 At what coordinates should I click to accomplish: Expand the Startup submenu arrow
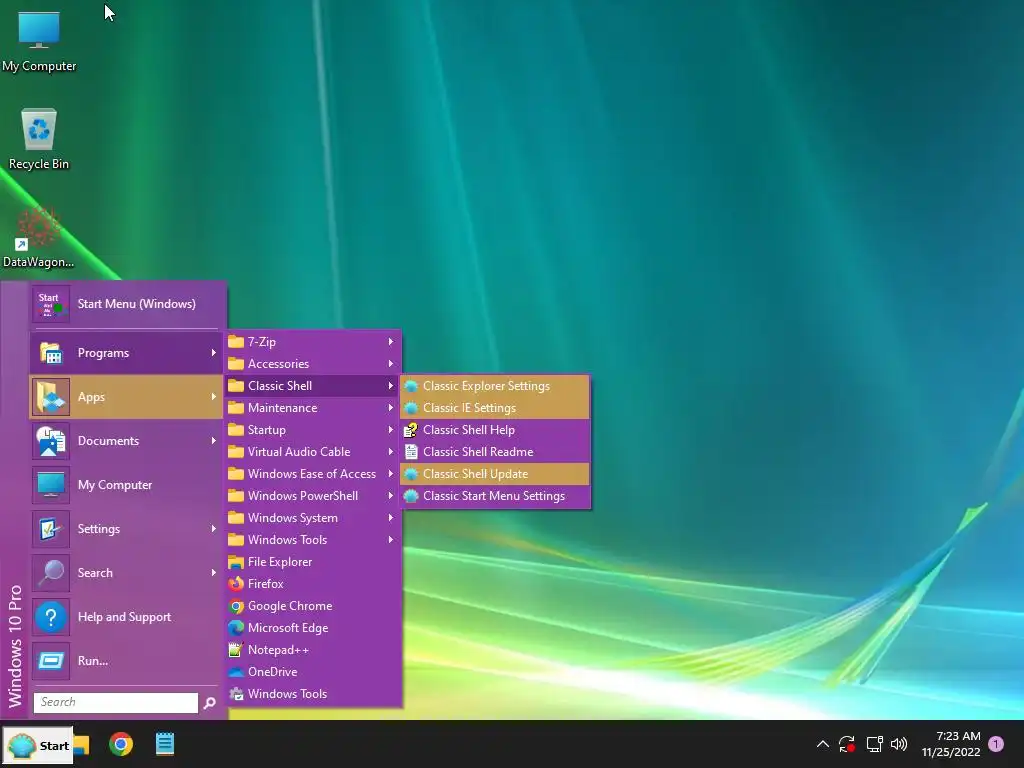391,430
